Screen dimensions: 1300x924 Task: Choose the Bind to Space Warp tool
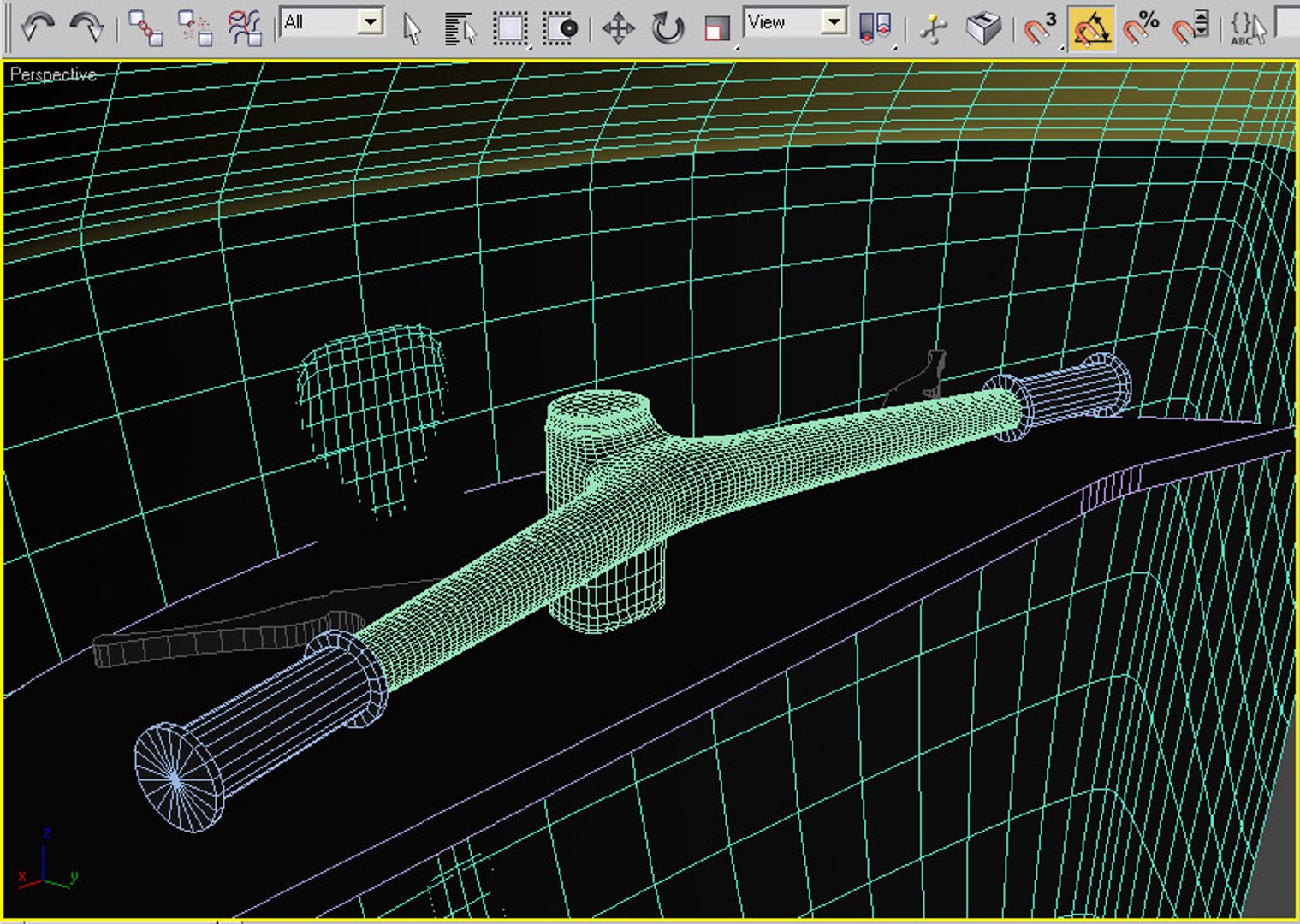pos(245,28)
